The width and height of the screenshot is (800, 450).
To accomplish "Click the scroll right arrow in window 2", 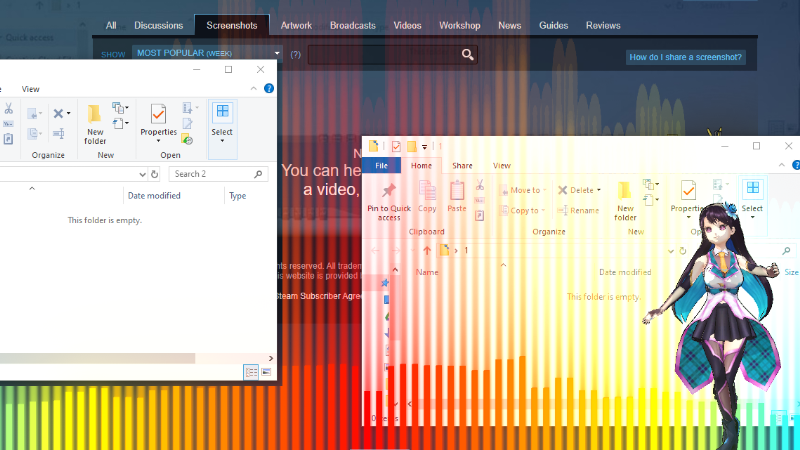I will tap(271, 359).
